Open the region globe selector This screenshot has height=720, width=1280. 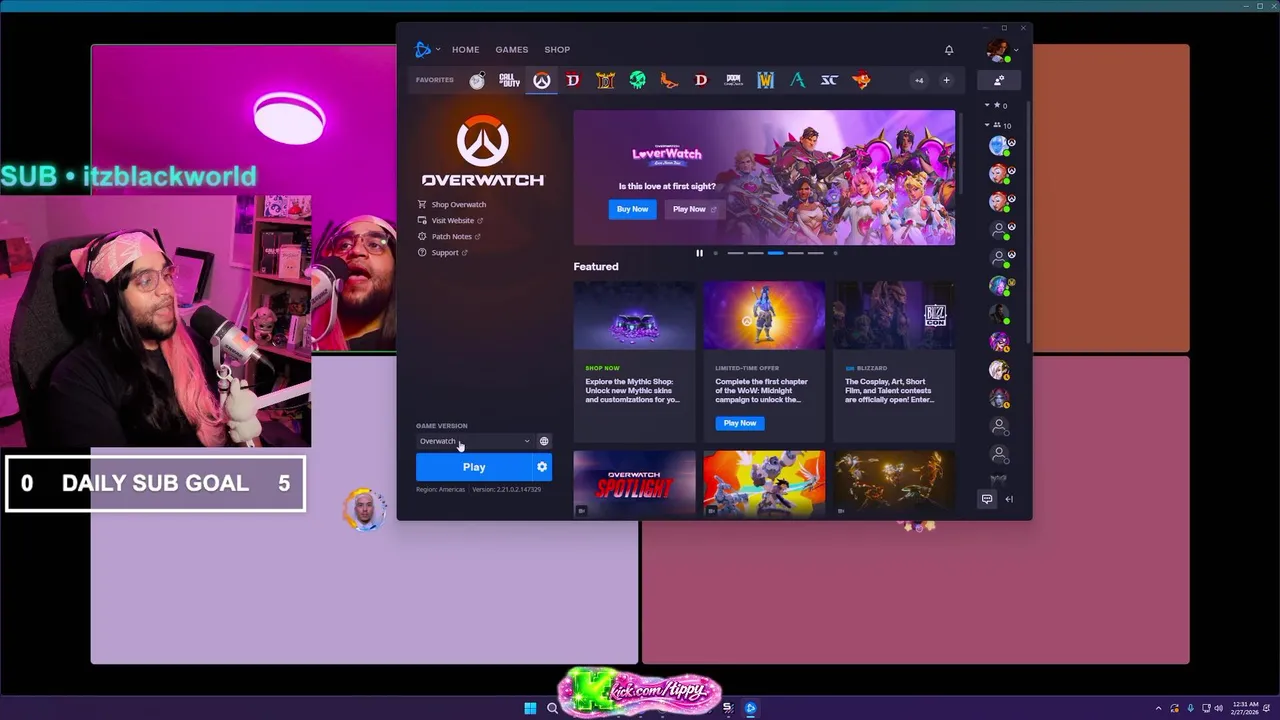coord(544,441)
